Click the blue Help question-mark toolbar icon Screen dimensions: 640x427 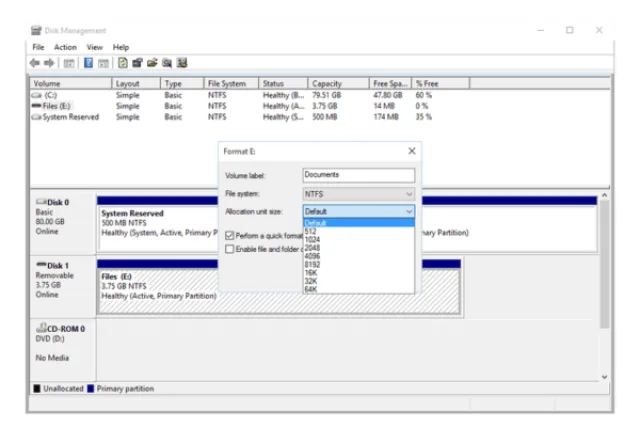pyautogui.click(x=89, y=63)
